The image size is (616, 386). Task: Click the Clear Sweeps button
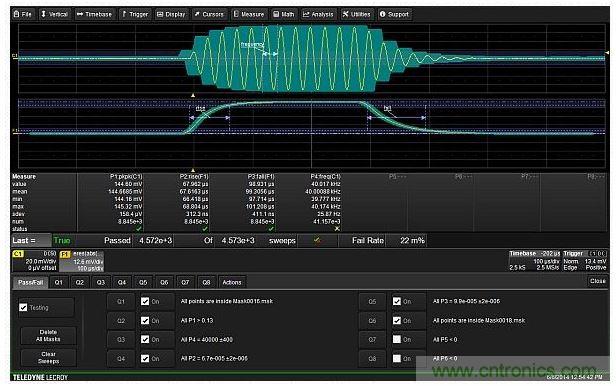(x=48, y=357)
